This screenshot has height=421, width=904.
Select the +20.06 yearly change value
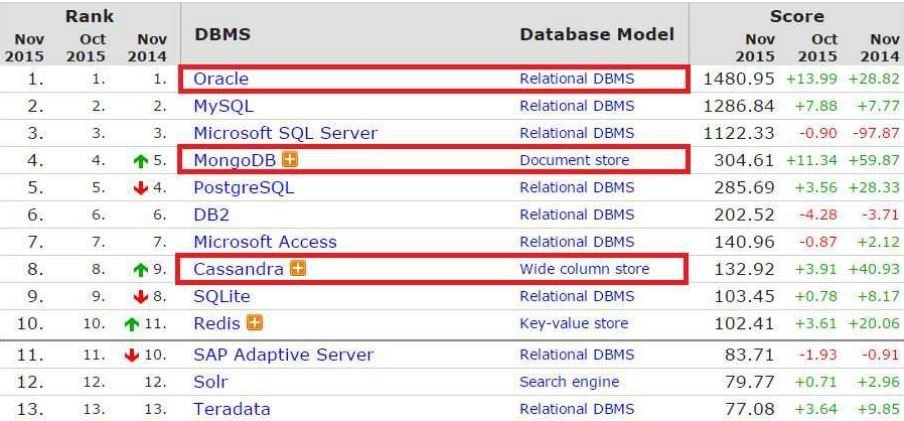click(x=874, y=324)
